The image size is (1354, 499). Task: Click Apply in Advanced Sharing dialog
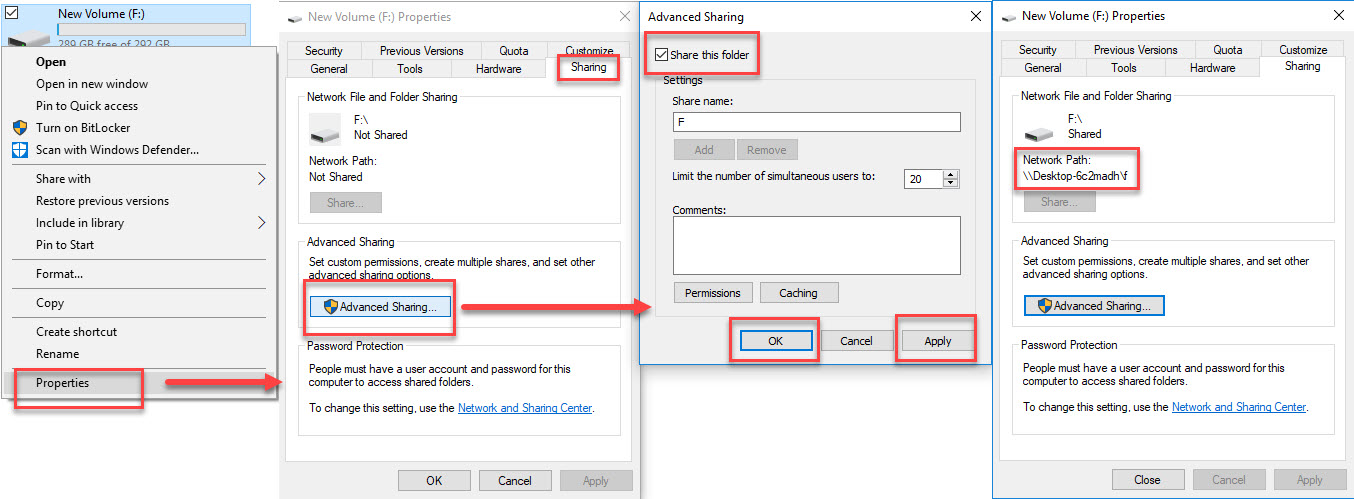pos(938,341)
